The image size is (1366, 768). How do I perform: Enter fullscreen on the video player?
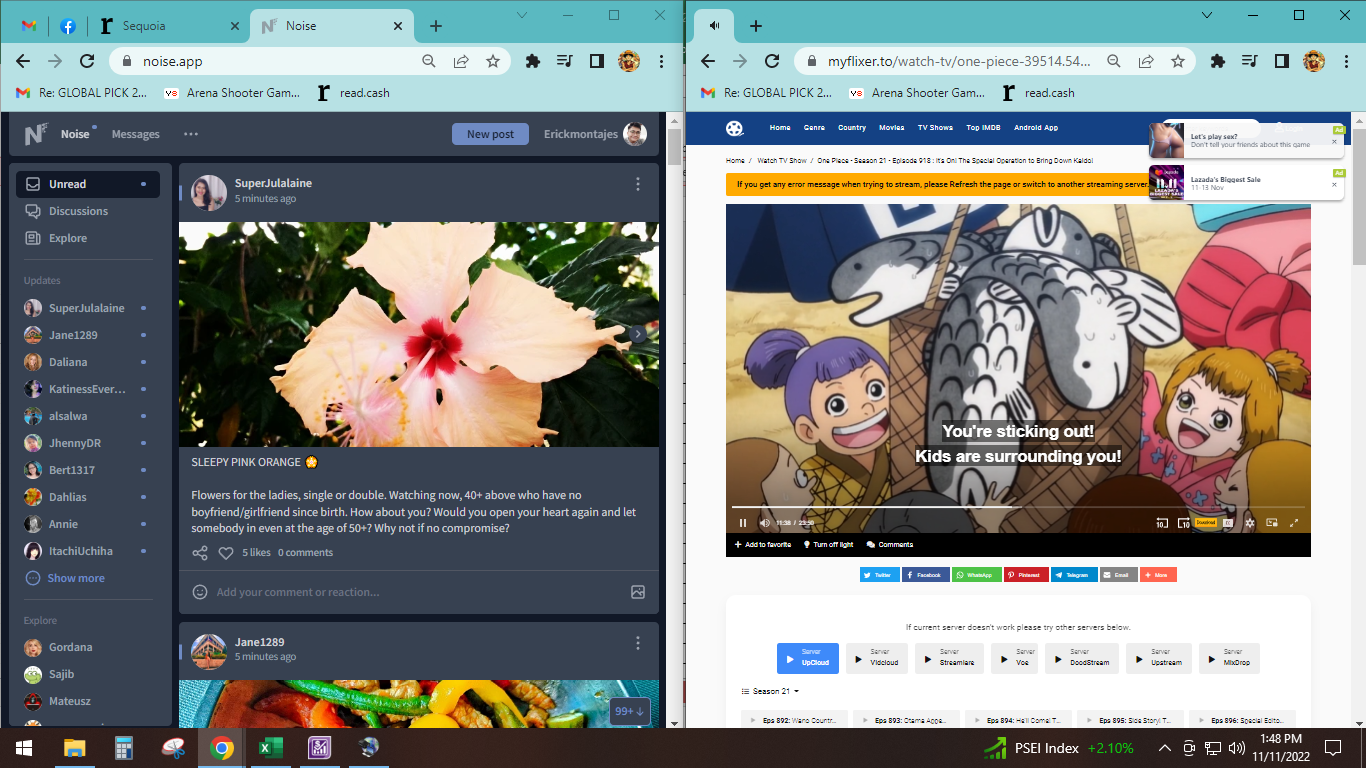point(1294,522)
